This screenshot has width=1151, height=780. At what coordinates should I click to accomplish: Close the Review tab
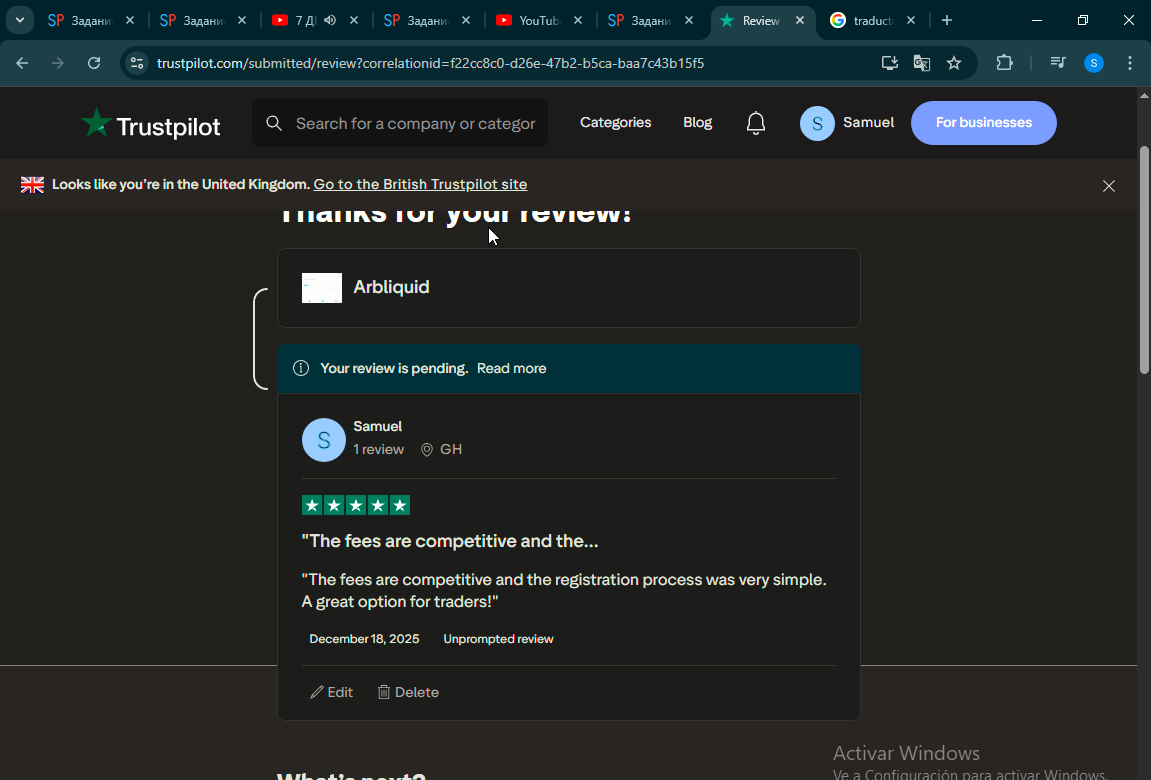coord(800,21)
